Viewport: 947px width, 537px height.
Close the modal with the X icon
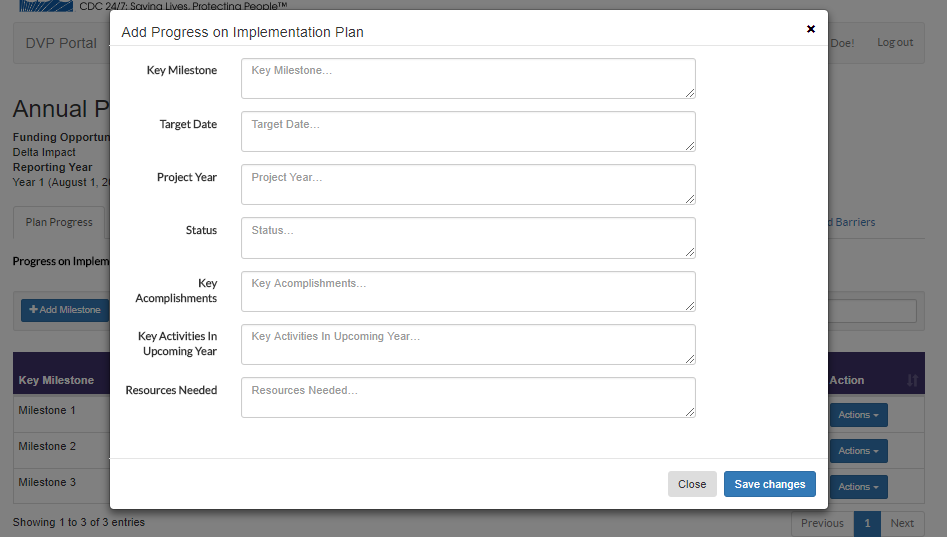(x=811, y=29)
